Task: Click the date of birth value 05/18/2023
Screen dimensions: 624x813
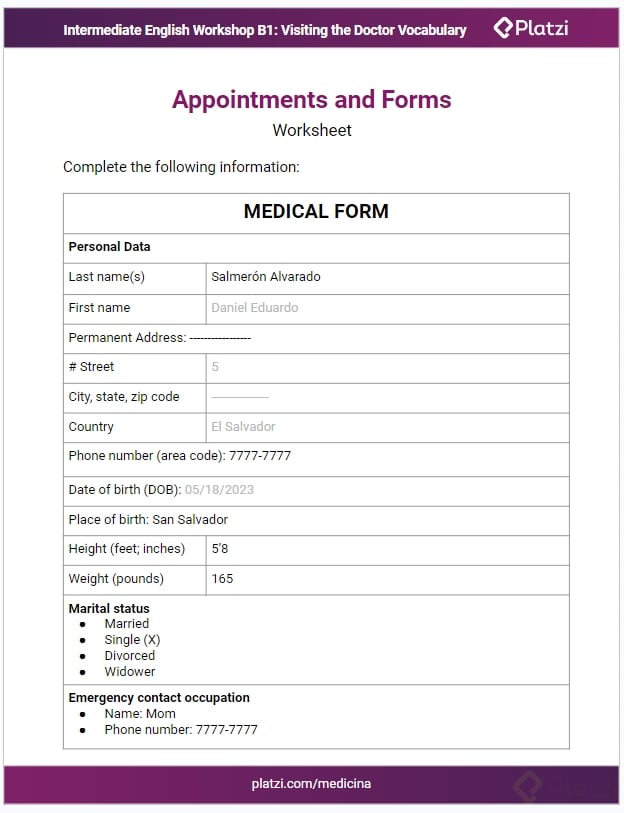Action: (x=220, y=490)
